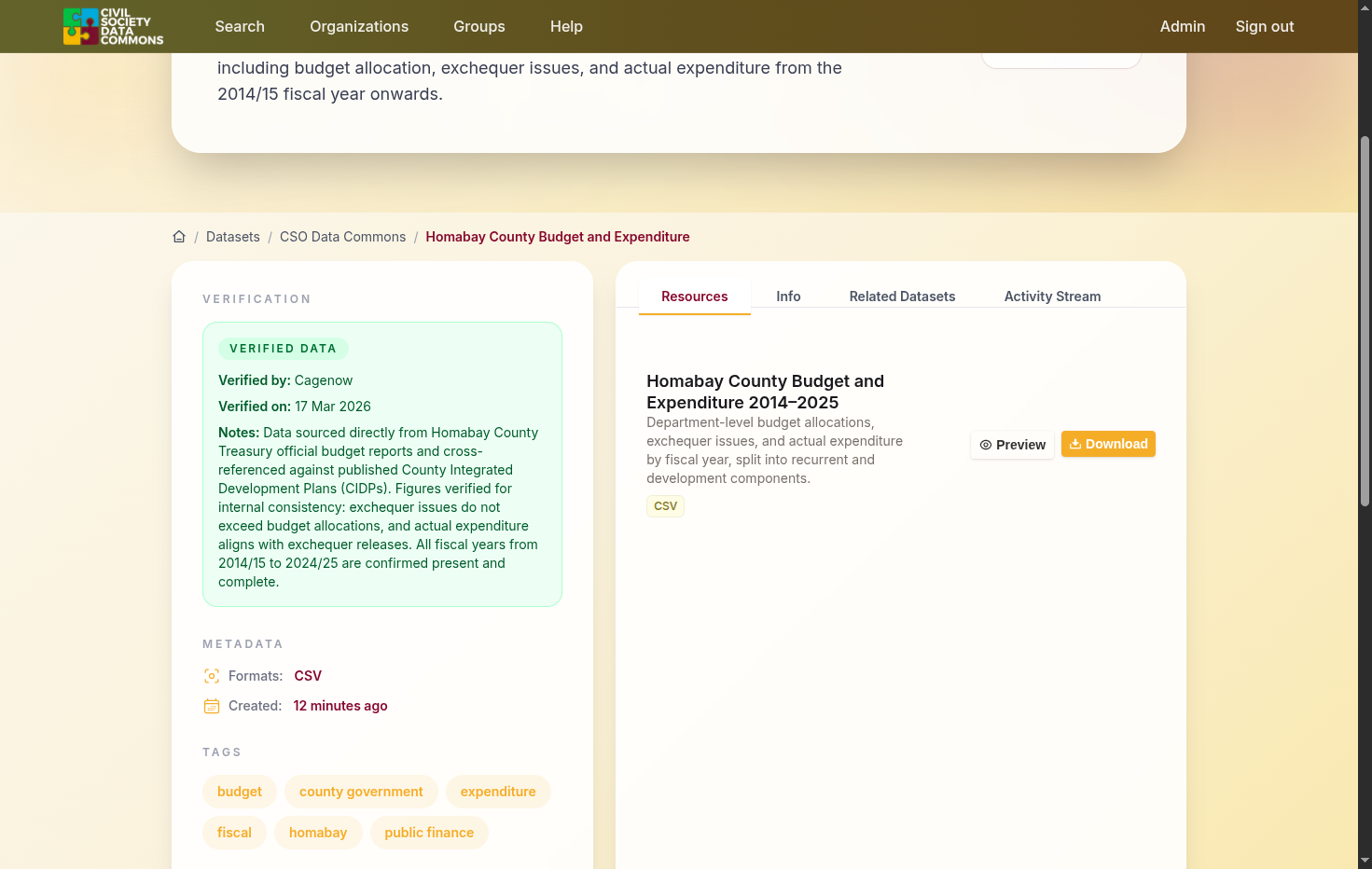Open CSO Data Commons breadcrumb link
Image resolution: width=1372 pixels, height=869 pixels.
coord(342,237)
